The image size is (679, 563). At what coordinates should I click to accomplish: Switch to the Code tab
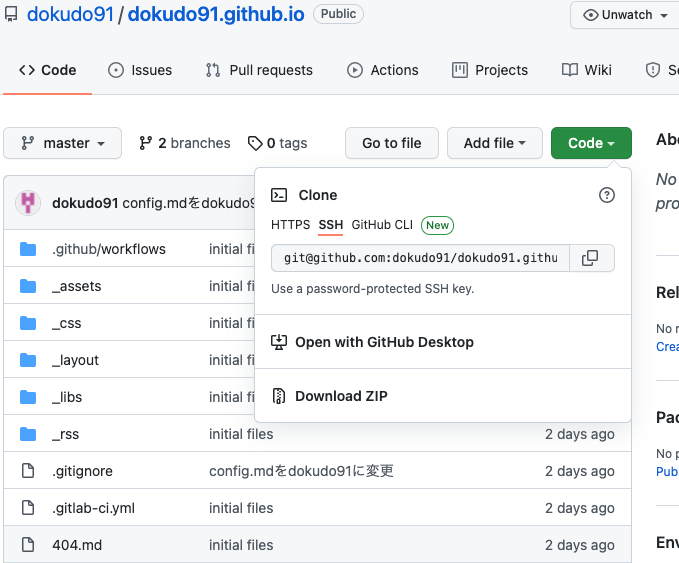tap(48, 70)
